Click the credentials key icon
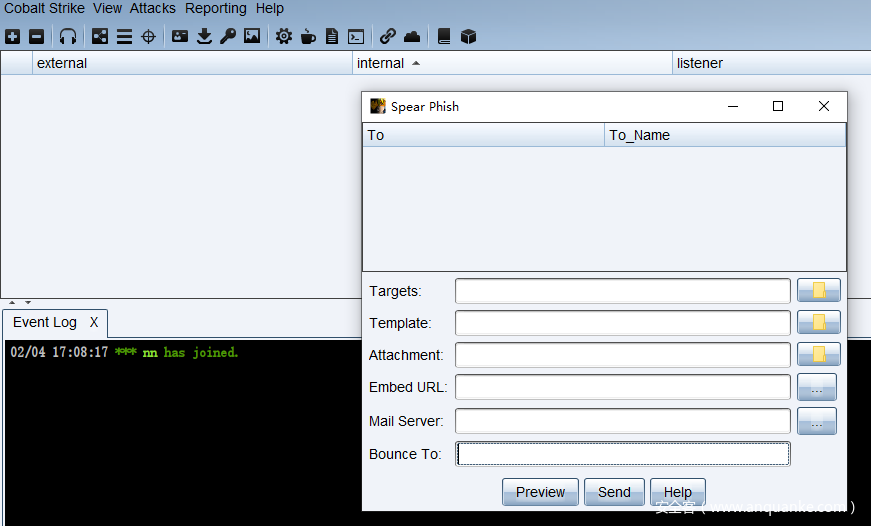 click(x=228, y=37)
